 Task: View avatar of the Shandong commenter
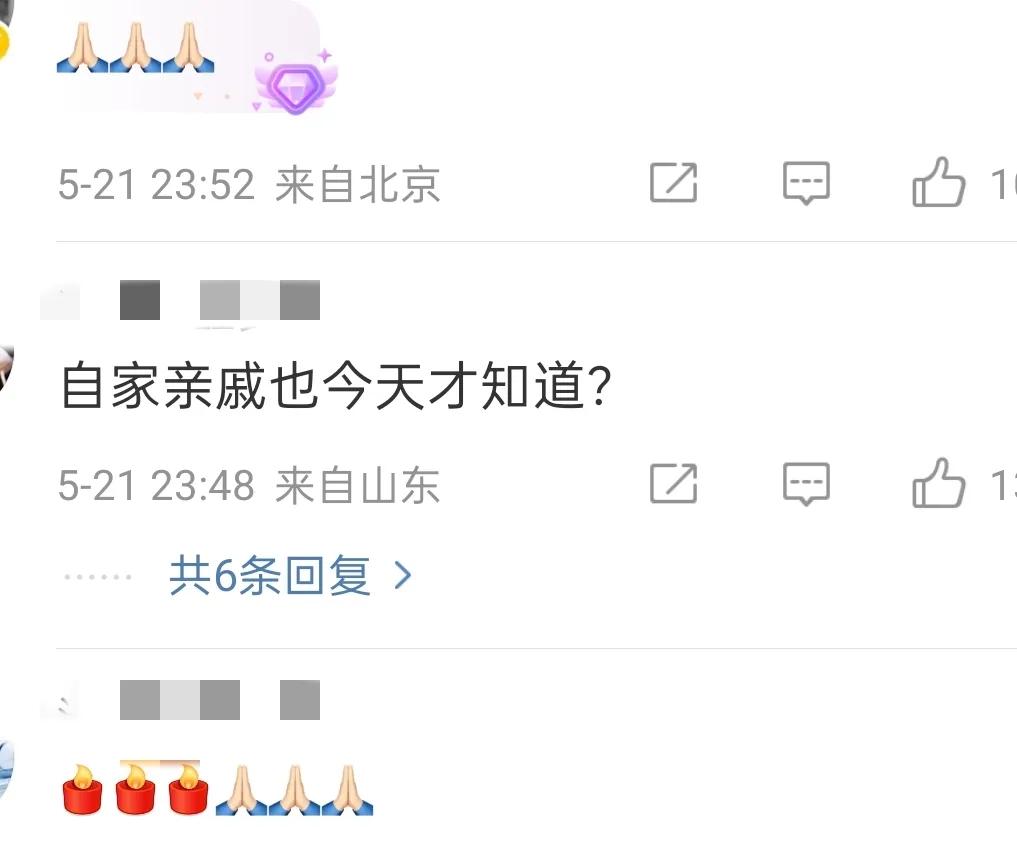point(5,368)
